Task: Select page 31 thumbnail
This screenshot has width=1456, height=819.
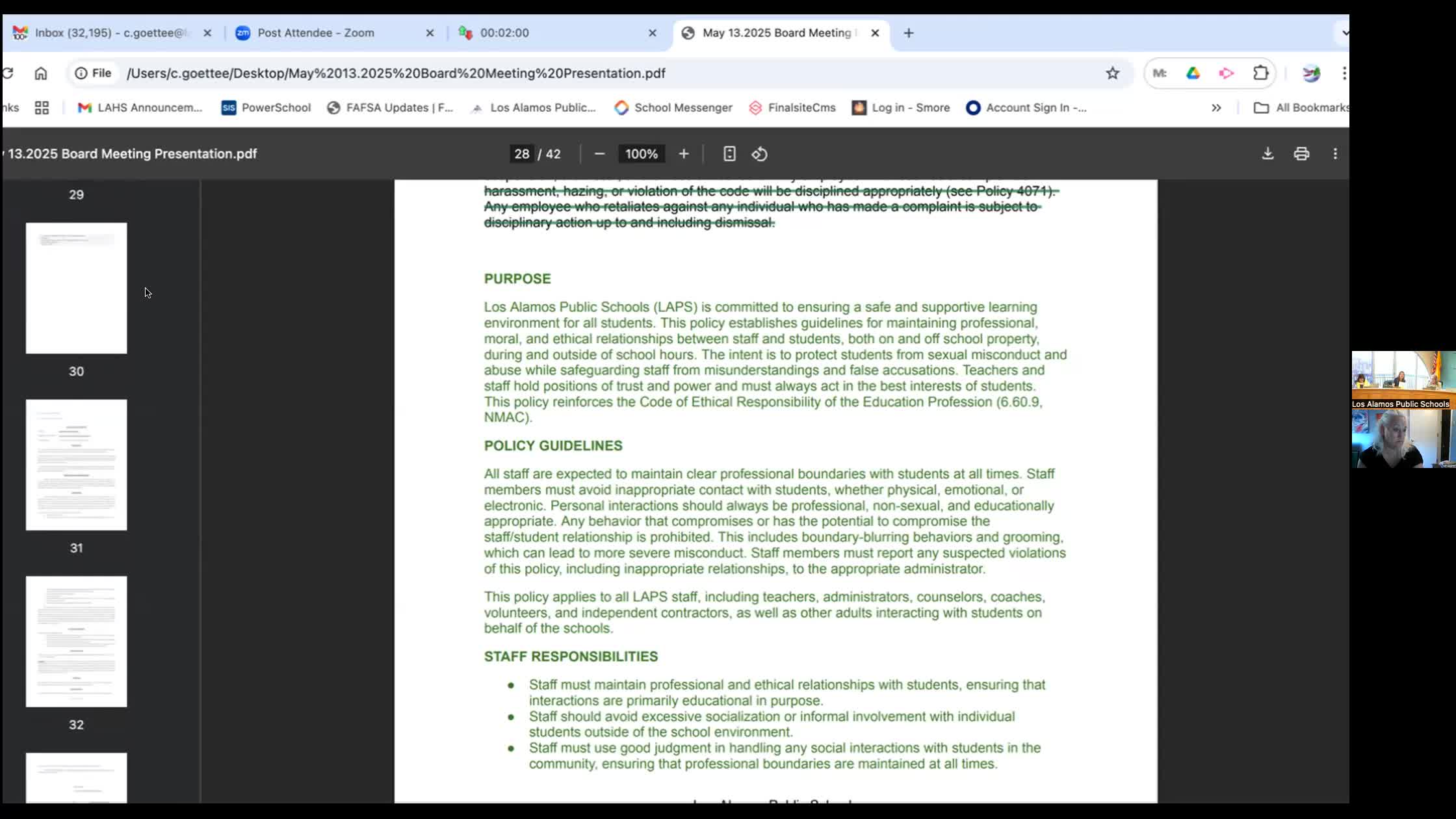Action: [x=76, y=465]
